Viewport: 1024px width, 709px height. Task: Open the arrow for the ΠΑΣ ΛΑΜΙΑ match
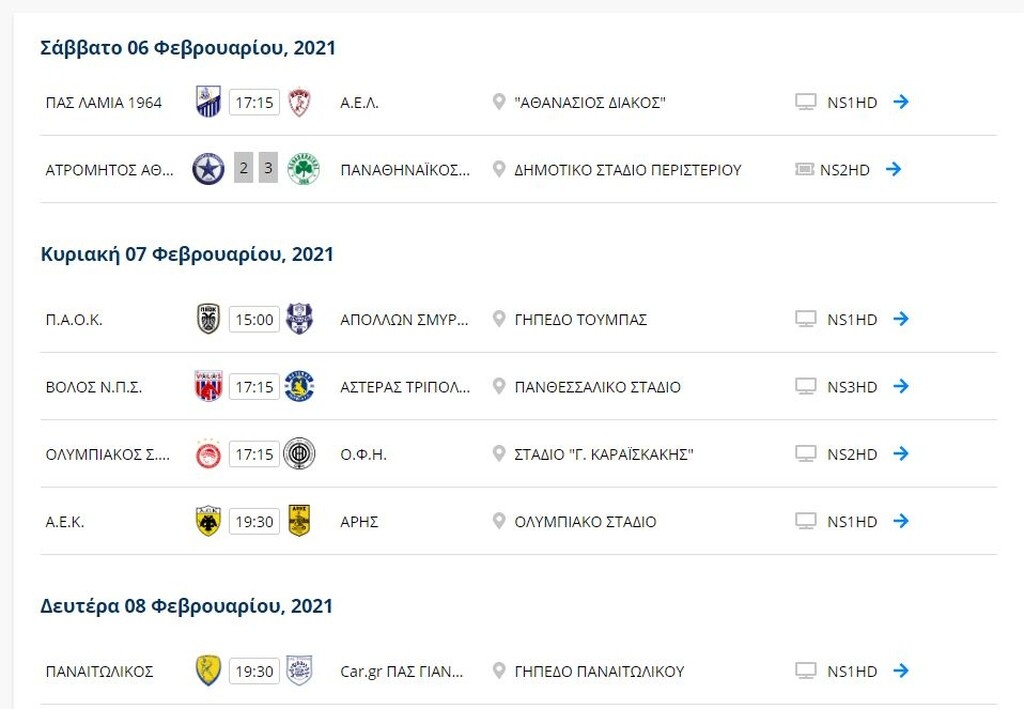[901, 101]
